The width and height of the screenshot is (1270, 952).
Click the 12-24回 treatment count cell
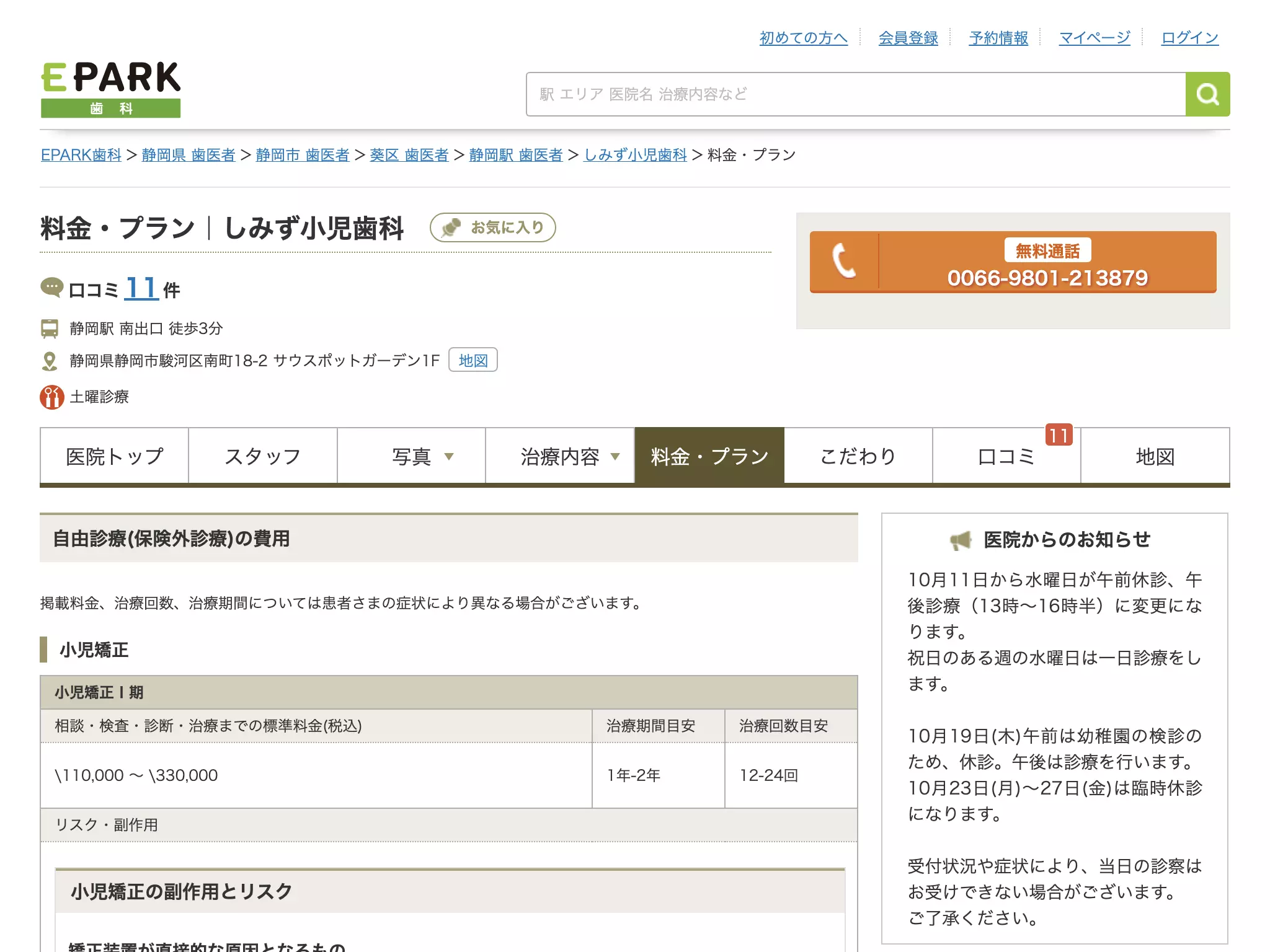[x=791, y=775]
